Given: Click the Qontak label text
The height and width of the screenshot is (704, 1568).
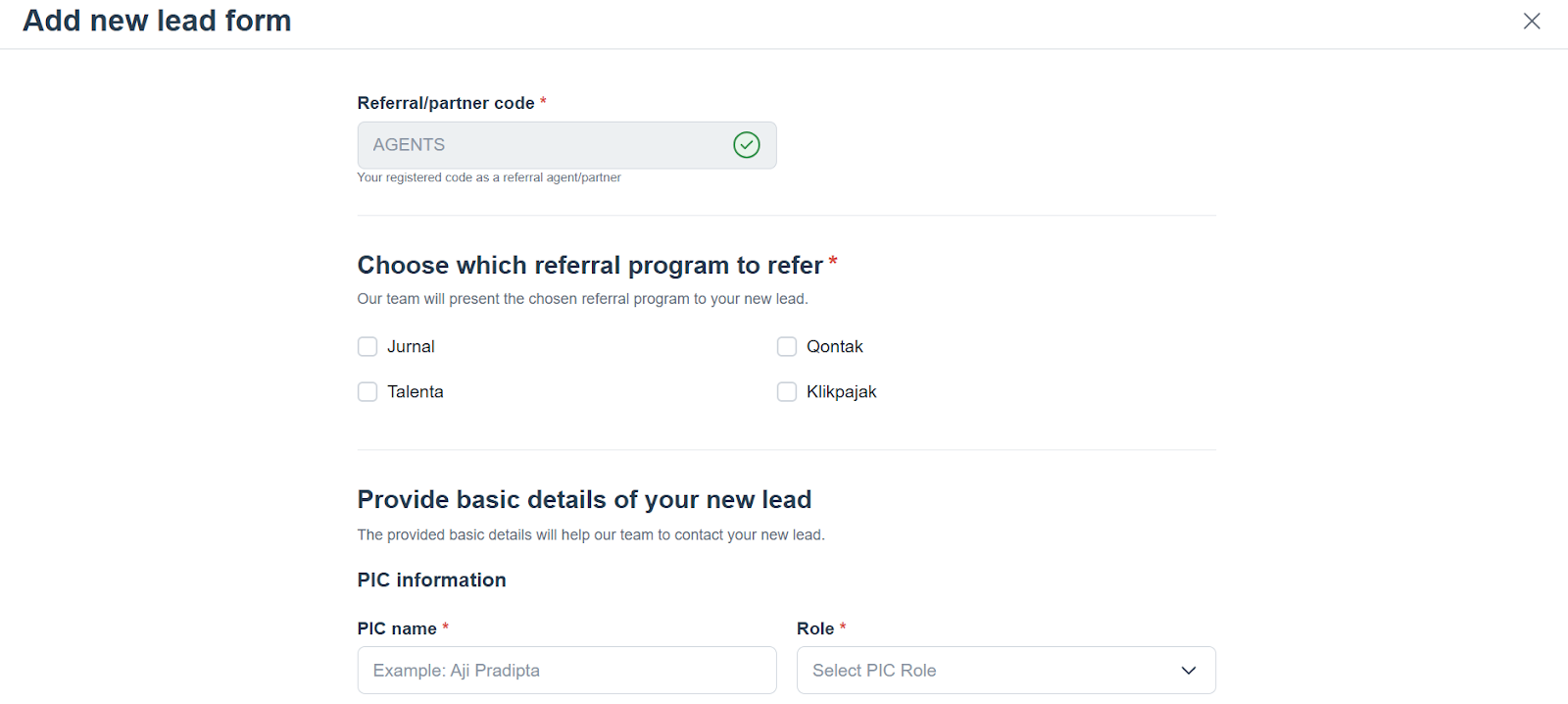Looking at the screenshot, I should pyautogui.click(x=835, y=347).
